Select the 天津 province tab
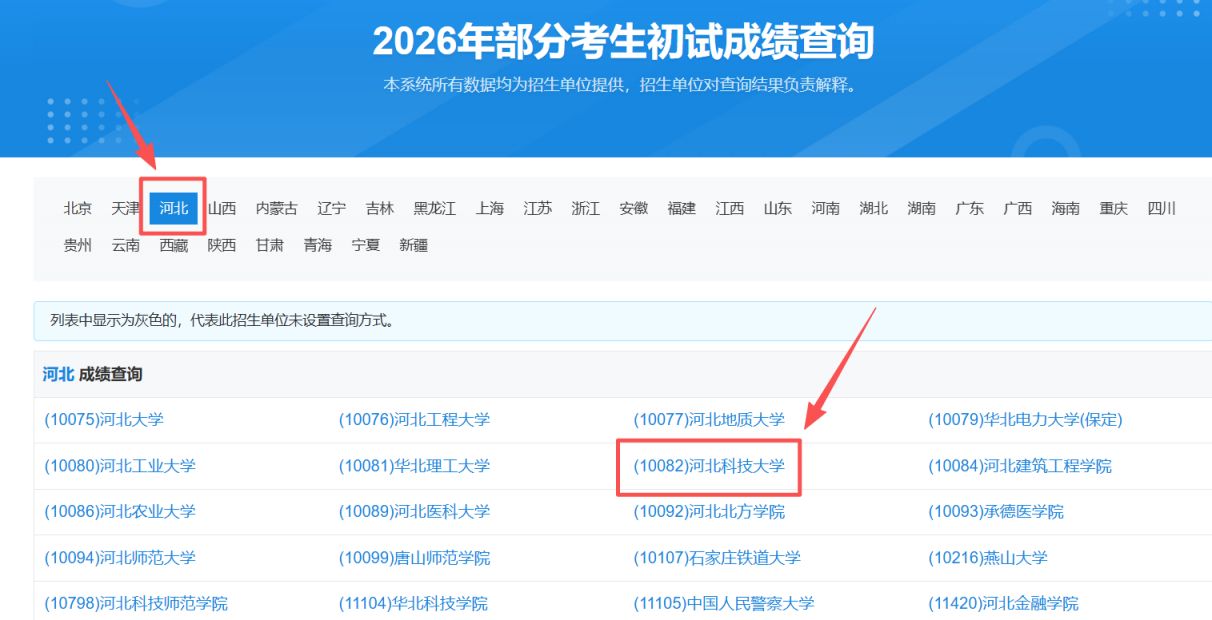The image size is (1212, 620). point(126,209)
